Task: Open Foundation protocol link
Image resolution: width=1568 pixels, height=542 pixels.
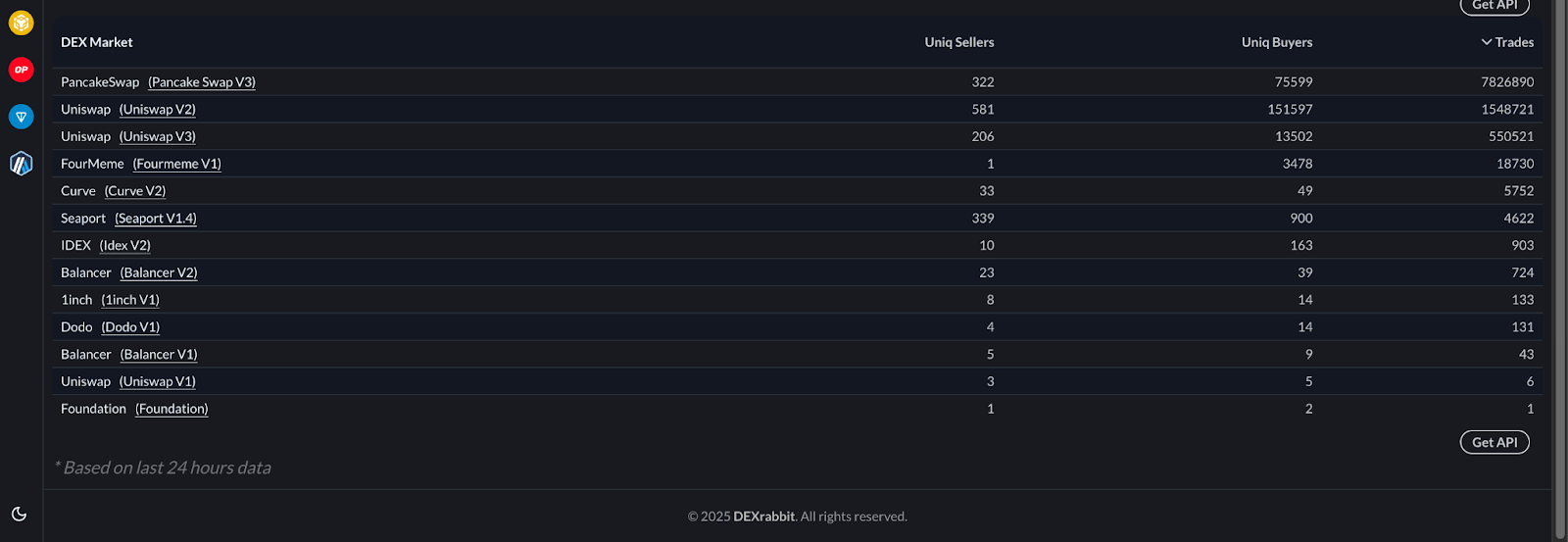Action: click(171, 409)
